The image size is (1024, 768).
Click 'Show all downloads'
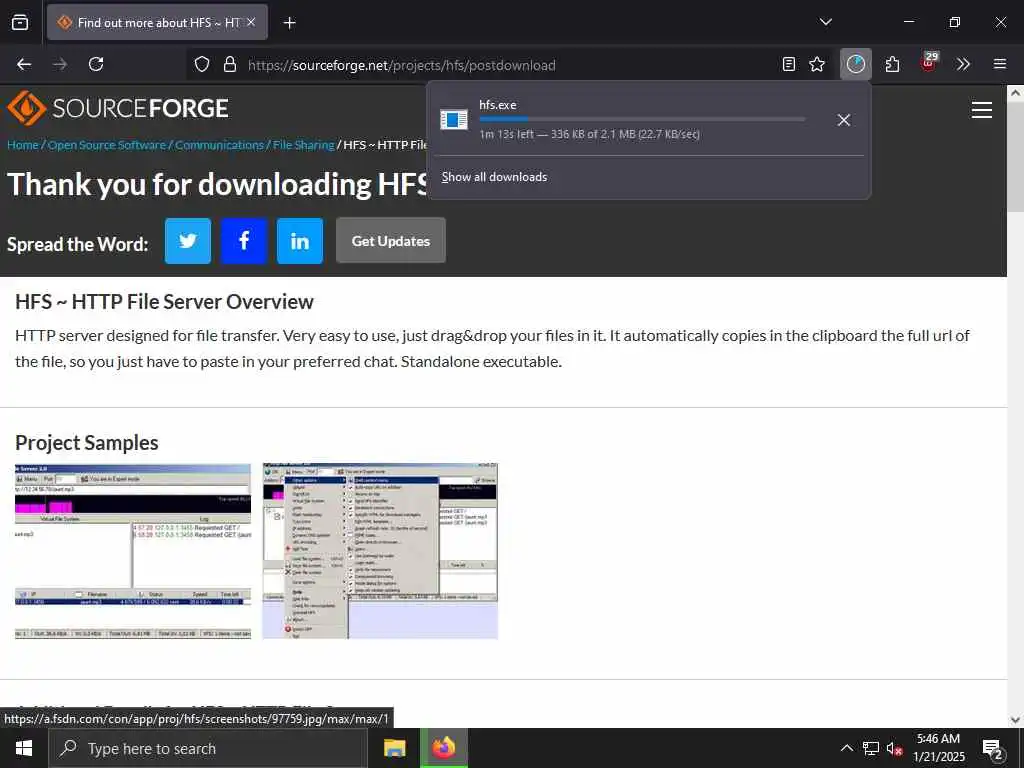494,177
